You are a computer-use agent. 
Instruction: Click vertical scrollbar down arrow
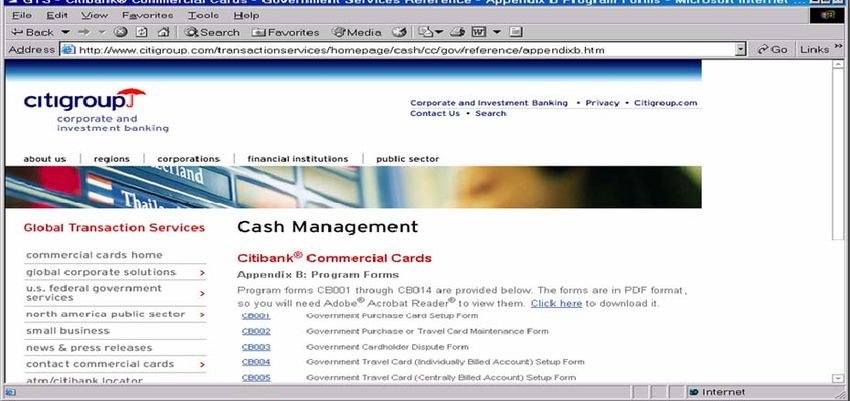pos(838,378)
